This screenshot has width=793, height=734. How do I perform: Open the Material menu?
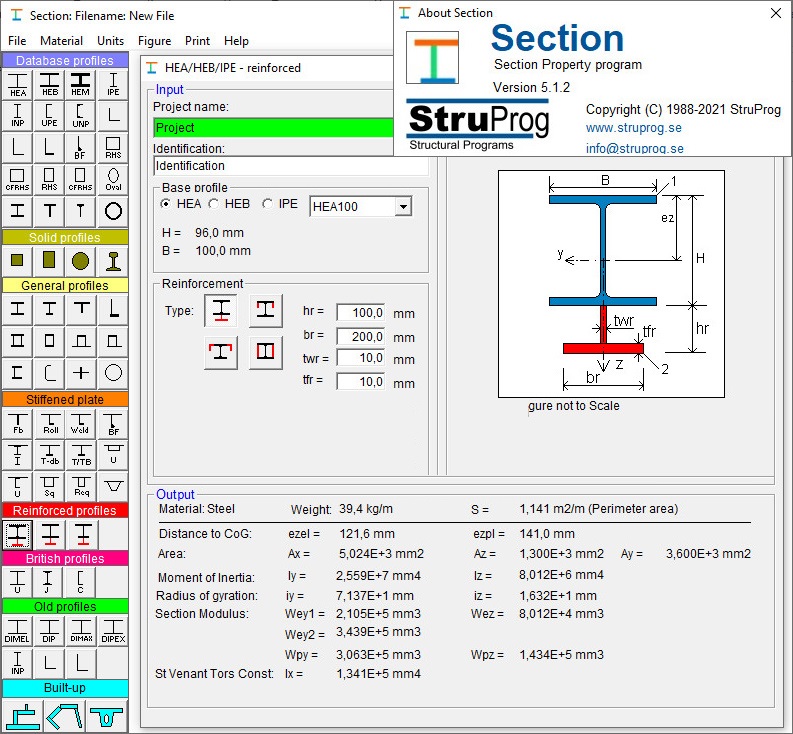coord(61,41)
